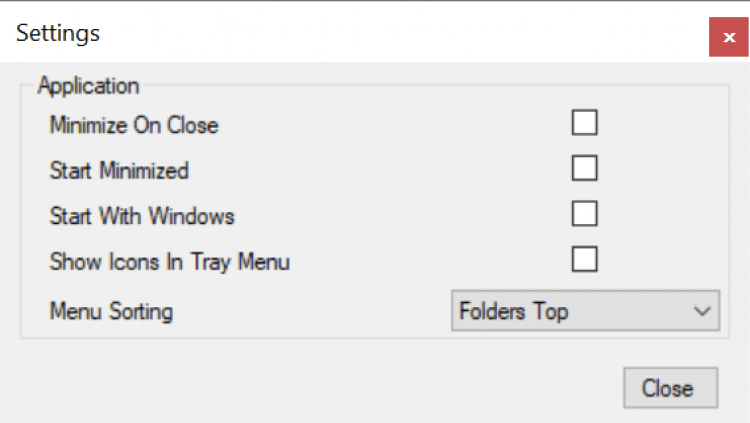Open the Menu Sorting combo box
Image resolution: width=750 pixels, height=423 pixels.
(x=584, y=311)
